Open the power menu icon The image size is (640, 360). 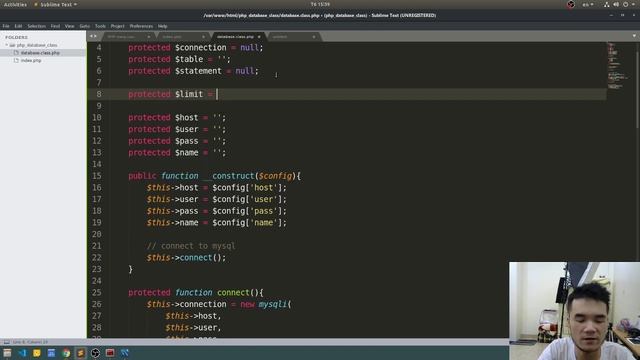pyautogui.click(x=625, y=4)
